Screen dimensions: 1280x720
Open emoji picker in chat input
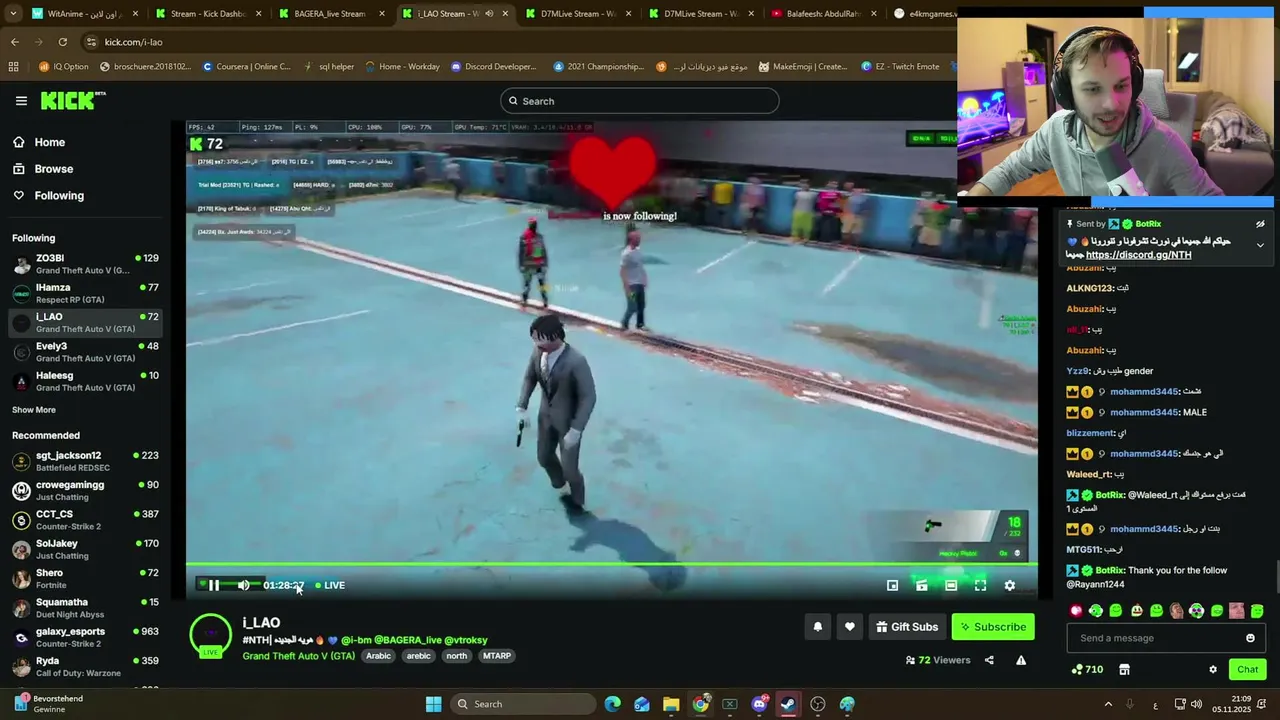1250,638
